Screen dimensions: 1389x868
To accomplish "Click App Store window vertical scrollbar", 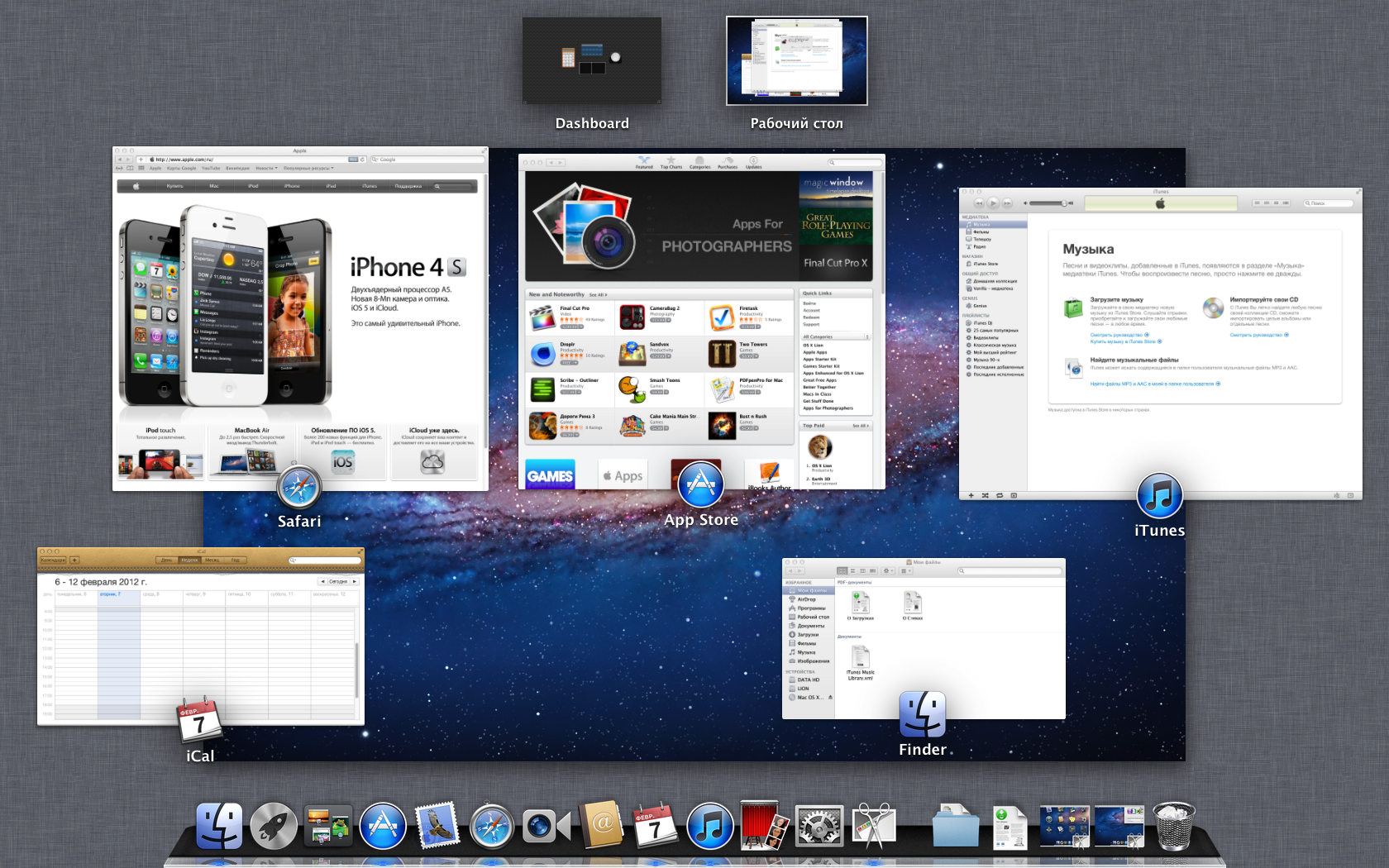I will click(883, 232).
